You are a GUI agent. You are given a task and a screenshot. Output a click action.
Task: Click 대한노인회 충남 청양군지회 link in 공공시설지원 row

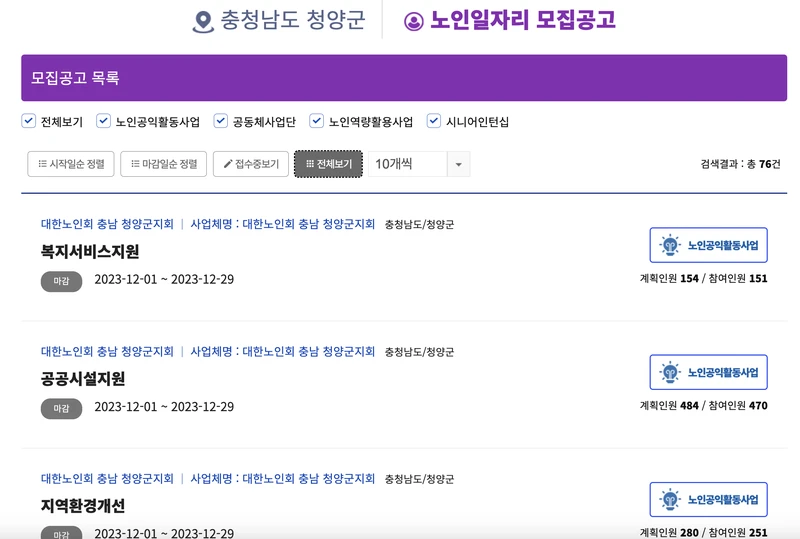pyautogui.click(x=107, y=351)
